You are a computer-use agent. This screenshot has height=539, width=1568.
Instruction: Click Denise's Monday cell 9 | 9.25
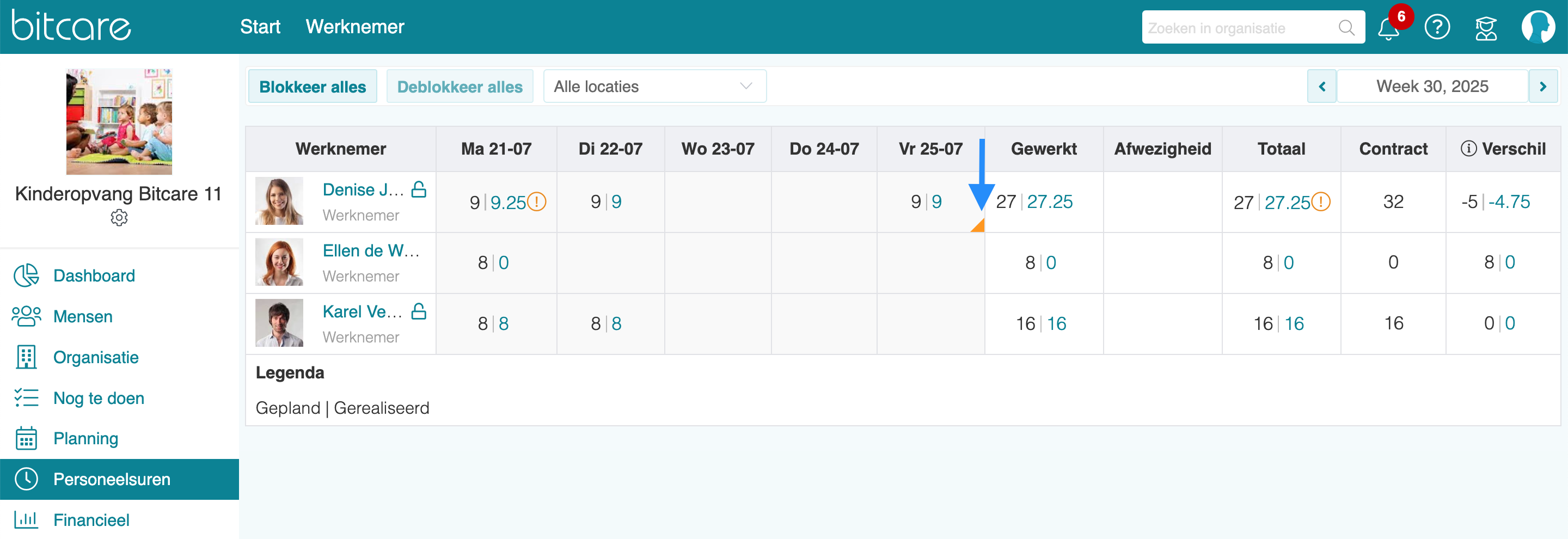(x=497, y=202)
